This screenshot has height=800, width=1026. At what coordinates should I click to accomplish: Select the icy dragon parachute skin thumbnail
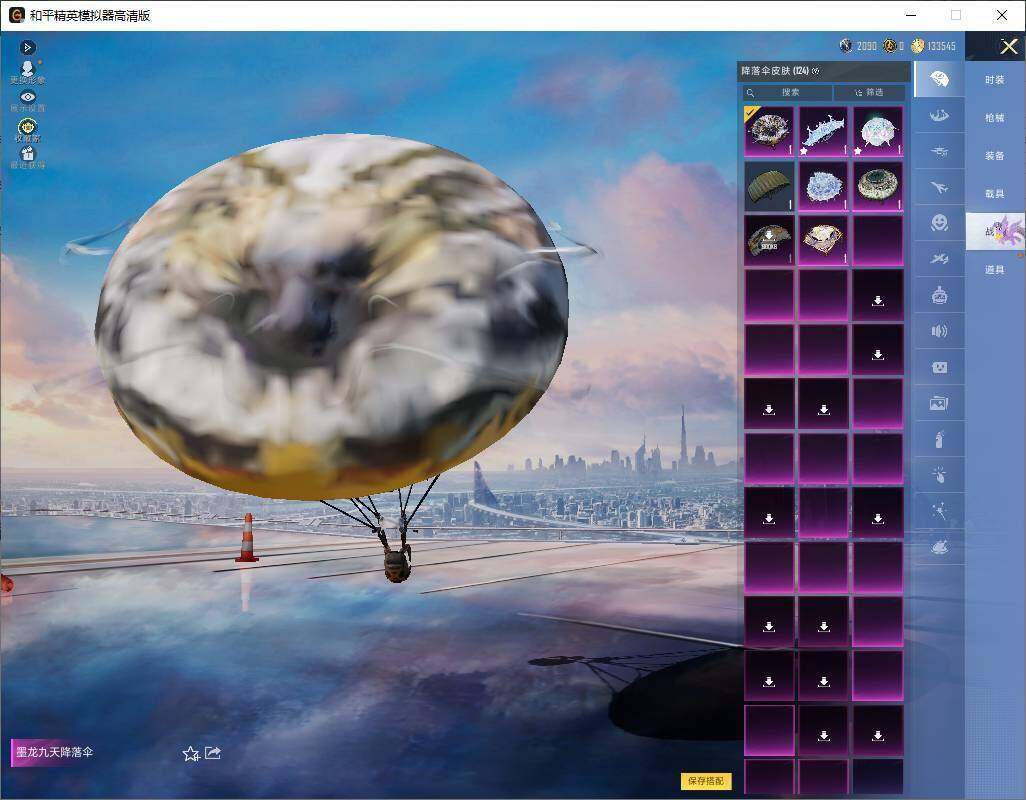coord(823,131)
